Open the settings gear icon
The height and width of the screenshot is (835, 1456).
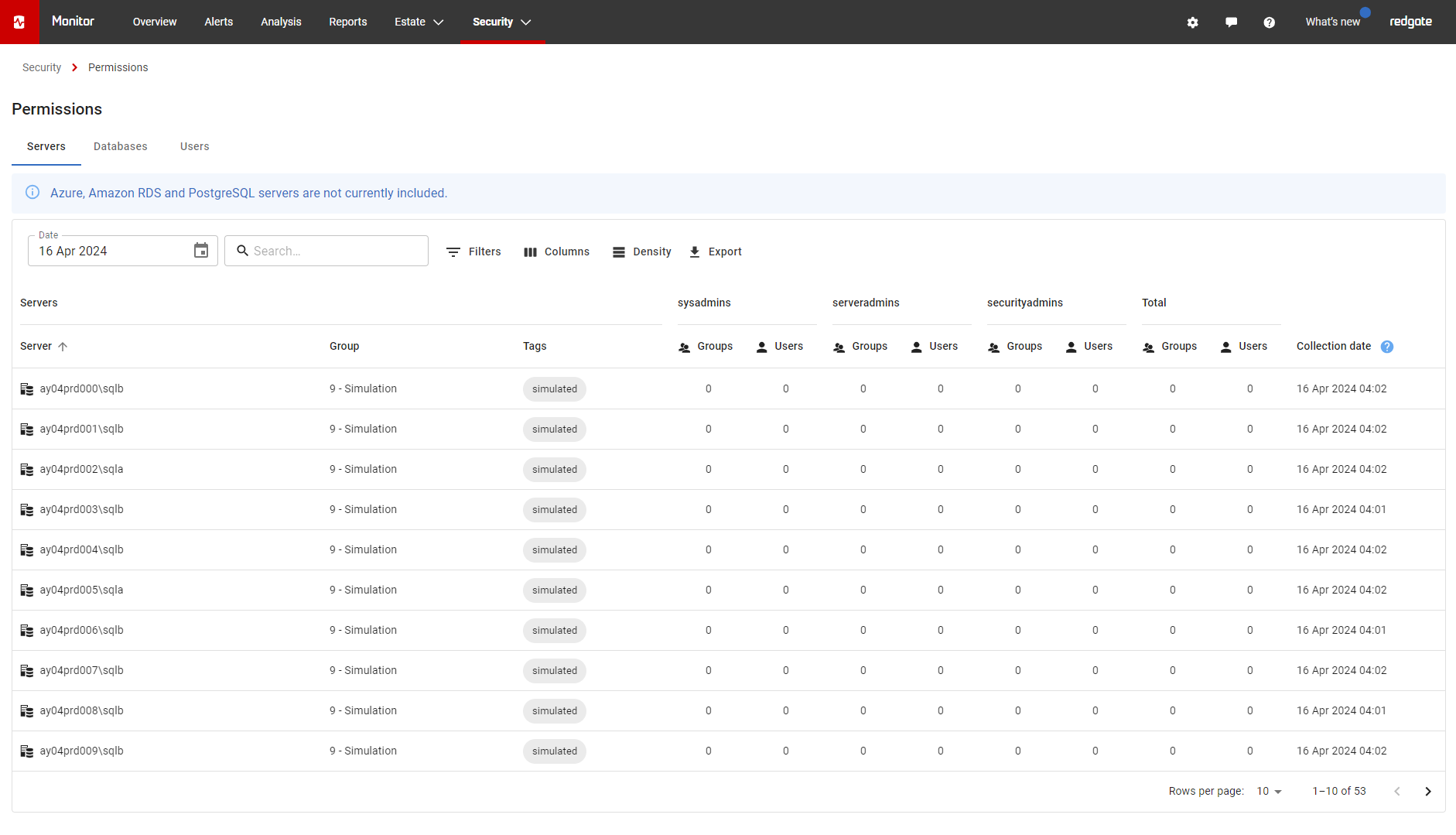point(1192,22)
